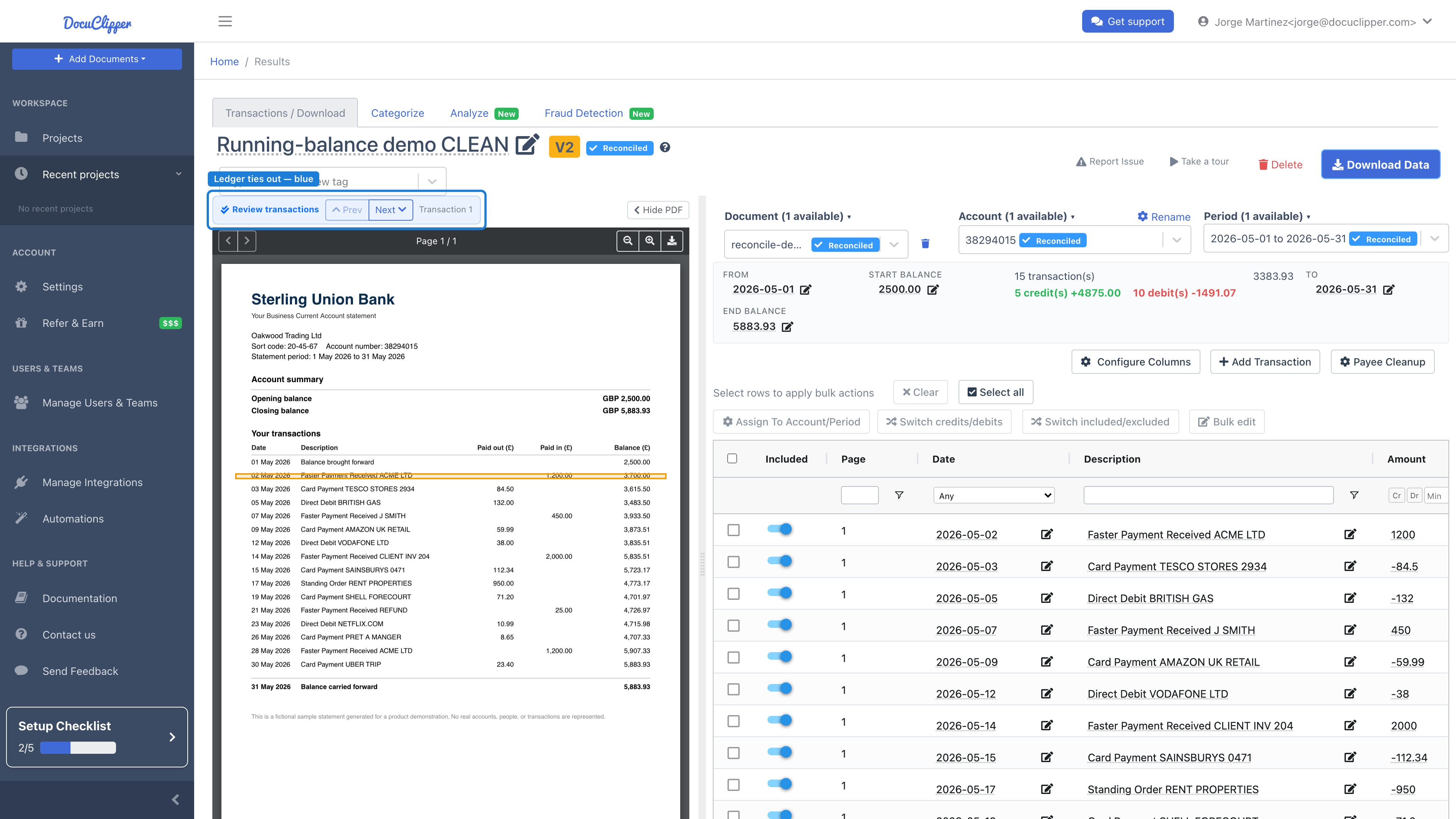
Task: Open the Description column filter icon
Action: 1354,495
